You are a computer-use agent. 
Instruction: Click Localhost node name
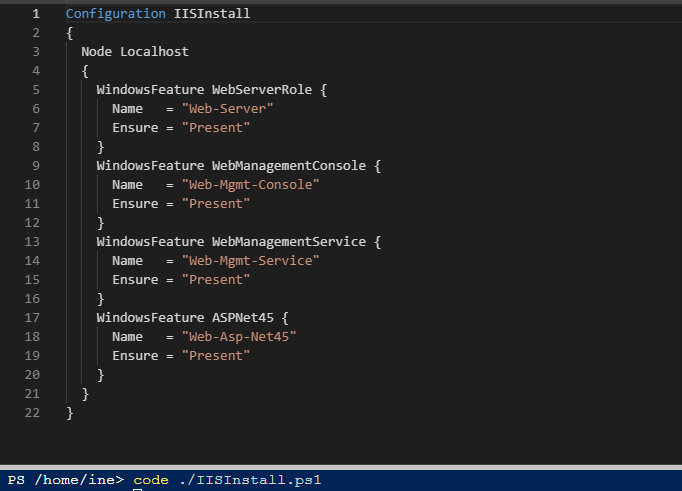[154, 52]
